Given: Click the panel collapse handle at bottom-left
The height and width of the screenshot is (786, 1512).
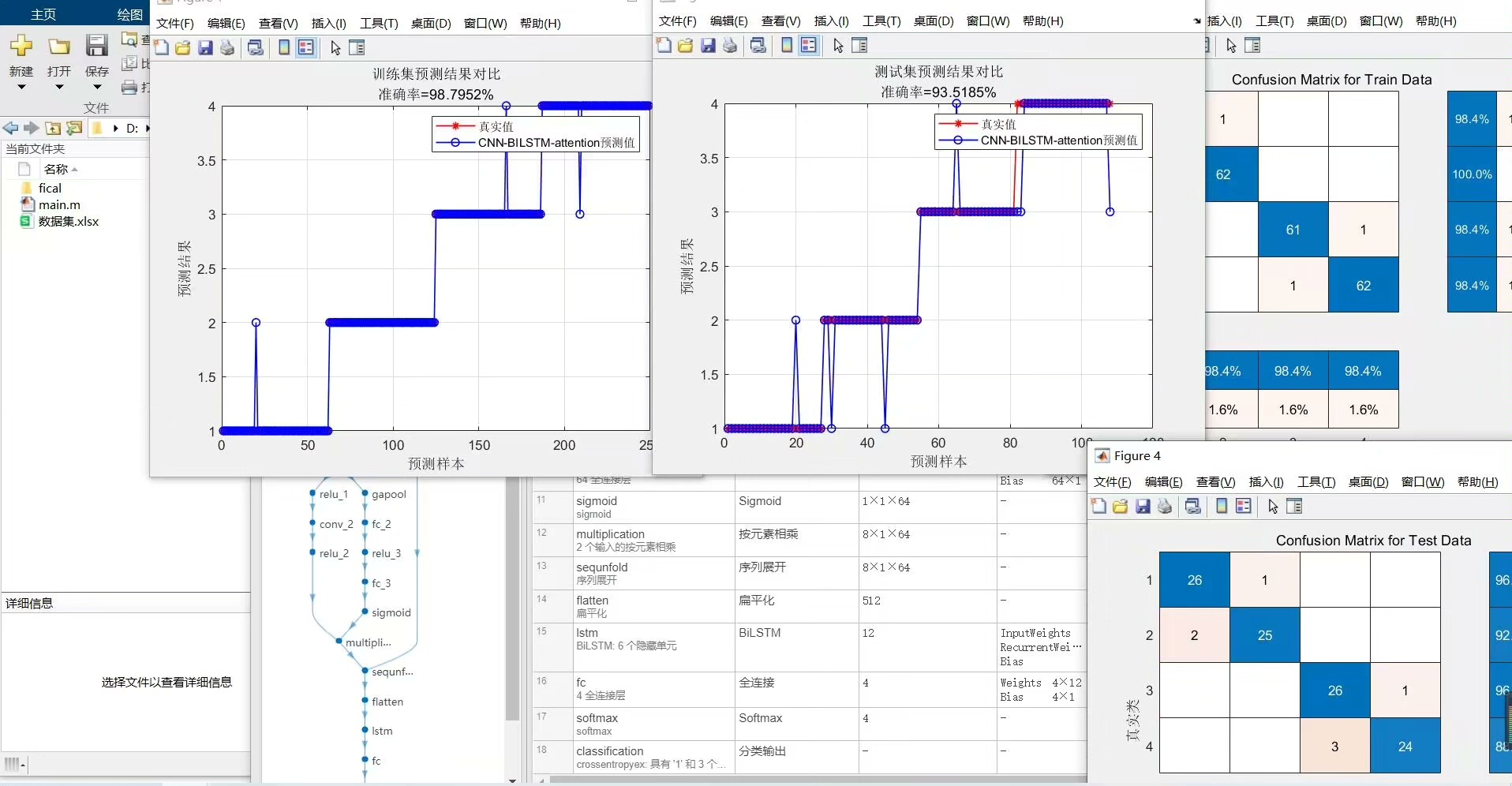Looking at the screenshot, I should click(15, 764).
